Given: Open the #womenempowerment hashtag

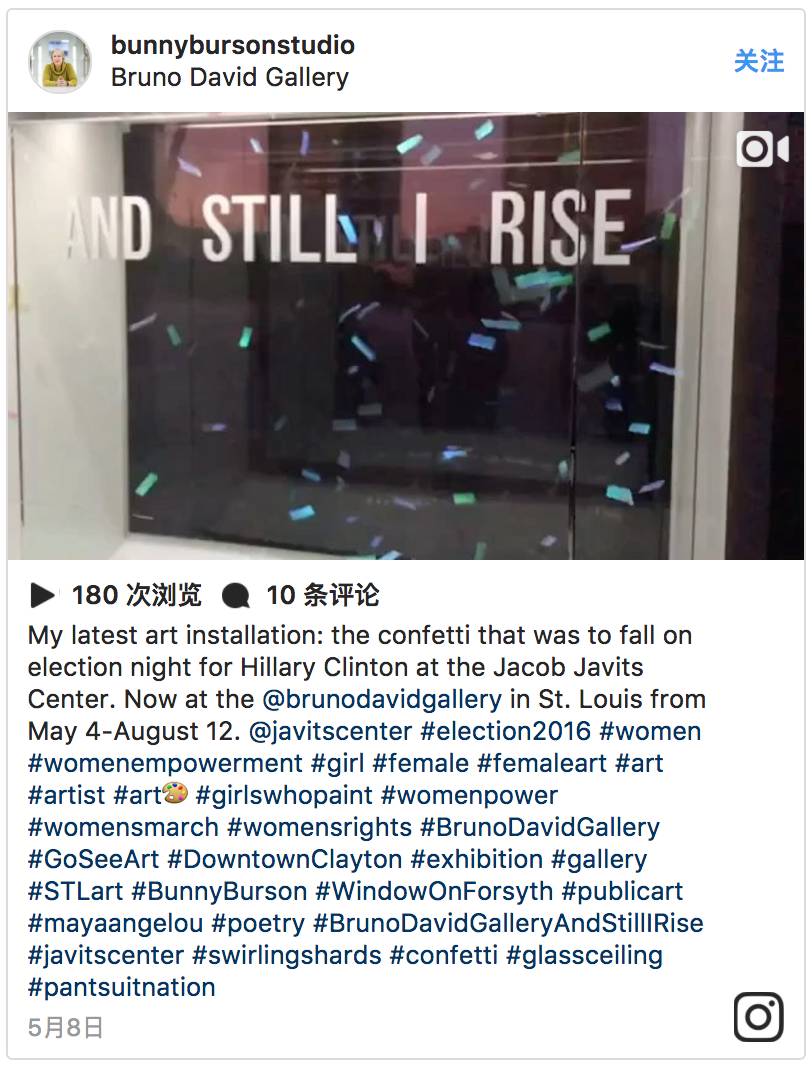Looking at the screenshot, I should pos(166,764).
